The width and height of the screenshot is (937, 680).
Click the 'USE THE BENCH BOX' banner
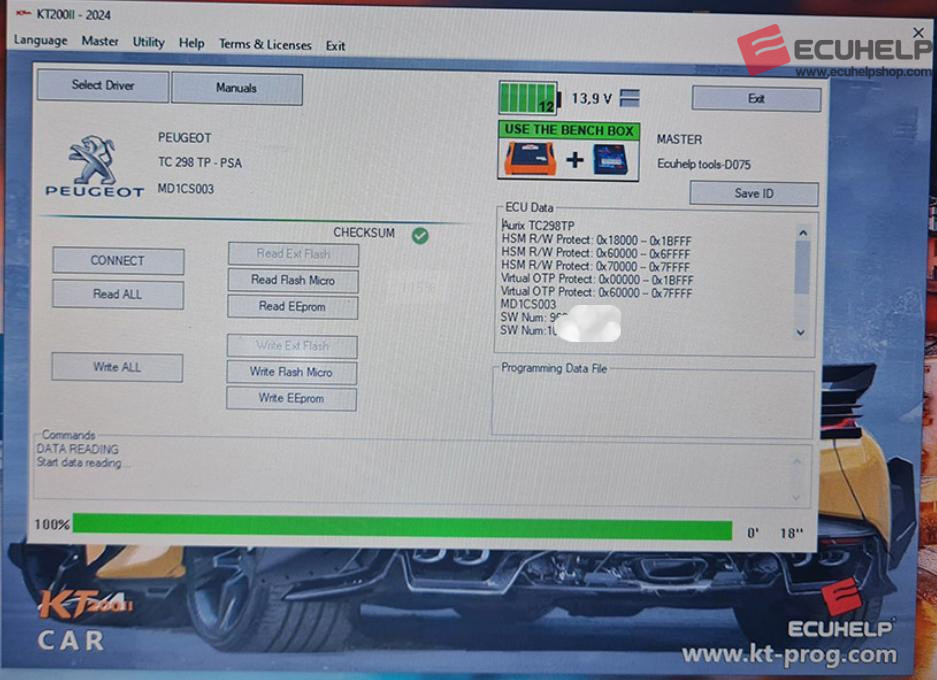point(569,130)
